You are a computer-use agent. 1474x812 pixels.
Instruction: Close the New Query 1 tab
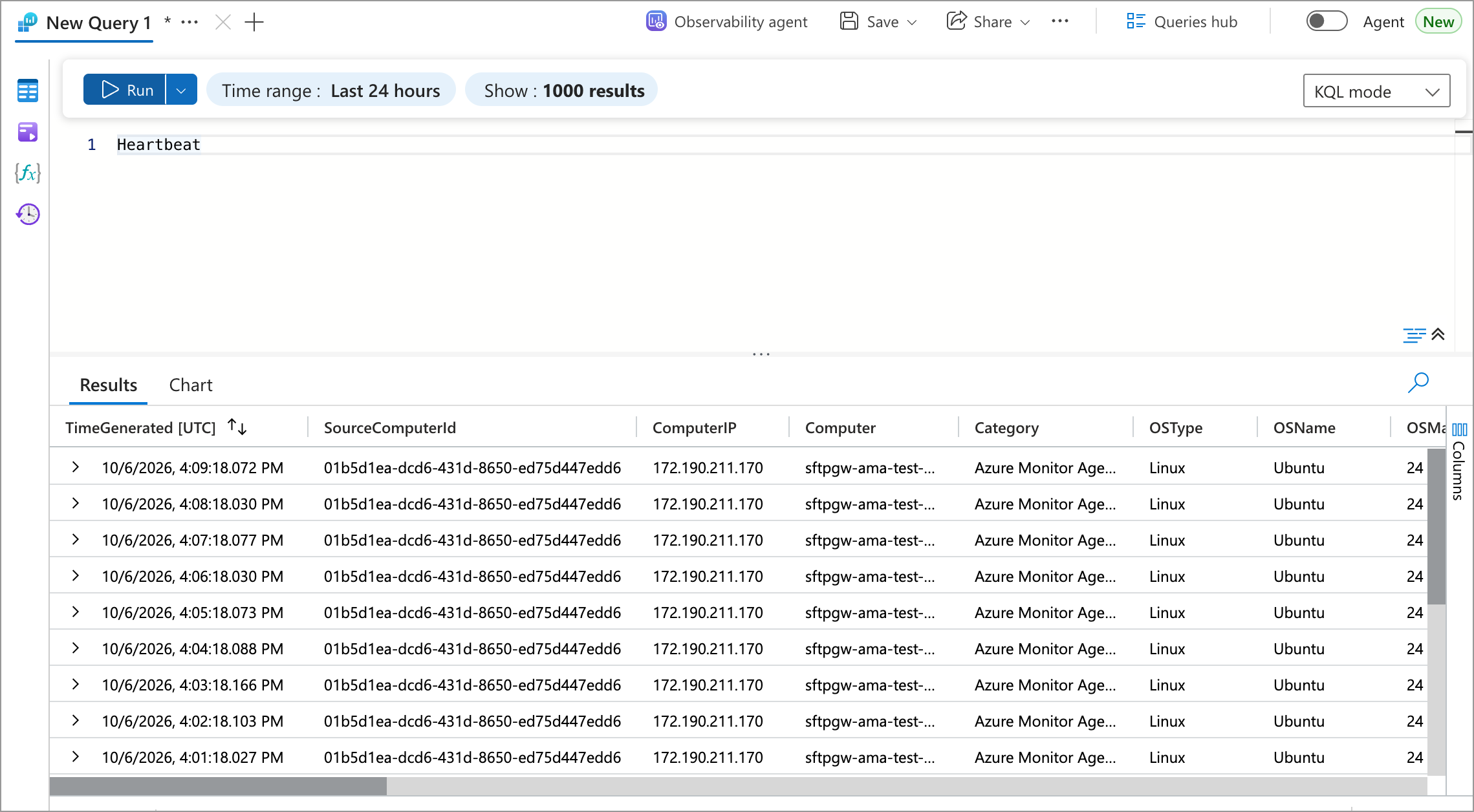click(223, 23)
